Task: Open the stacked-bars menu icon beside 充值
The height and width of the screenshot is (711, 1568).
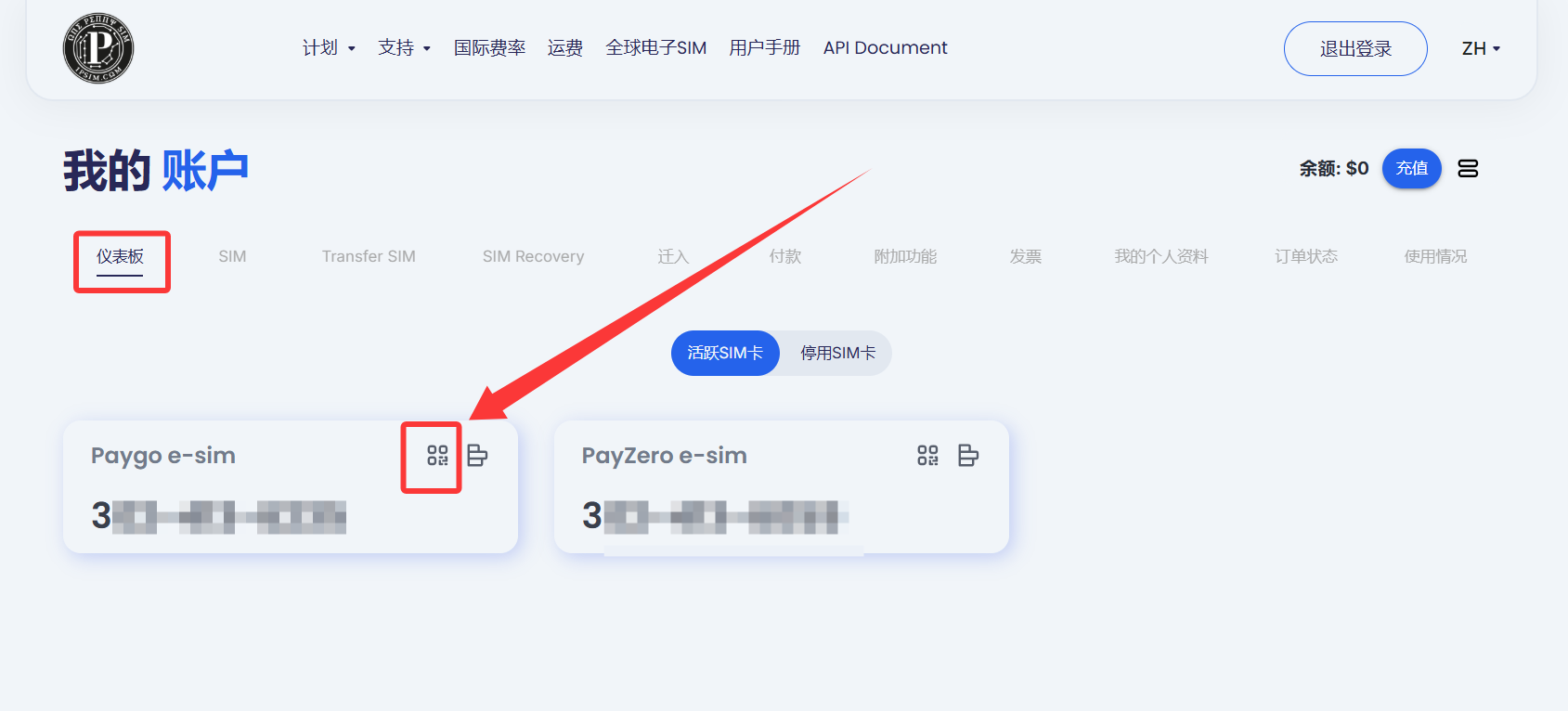Action: click(1468, 168)
